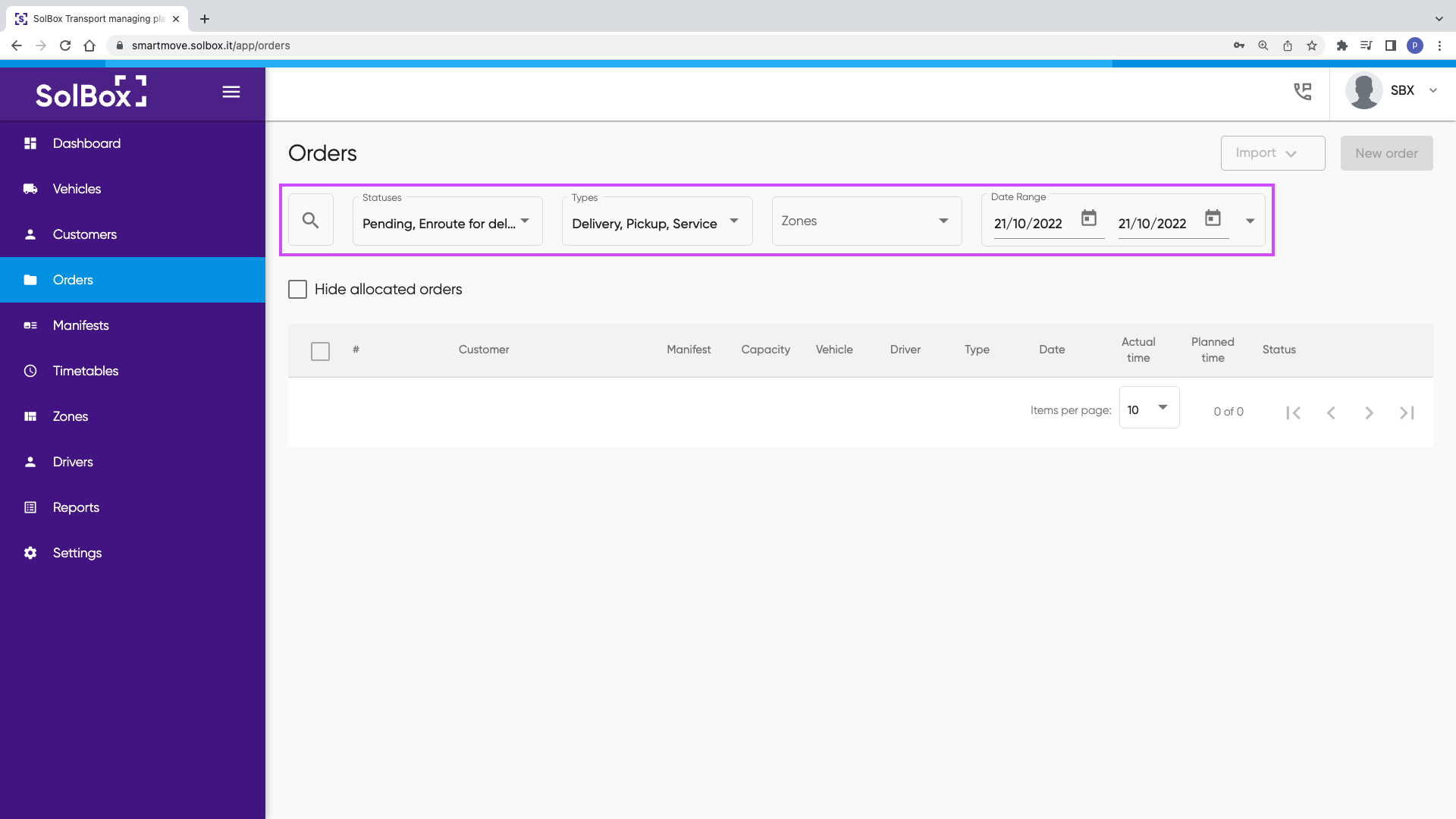Check the select-all checkbox in table header
The height and width of the screenshot is (819, 1456).
point(320,351)
